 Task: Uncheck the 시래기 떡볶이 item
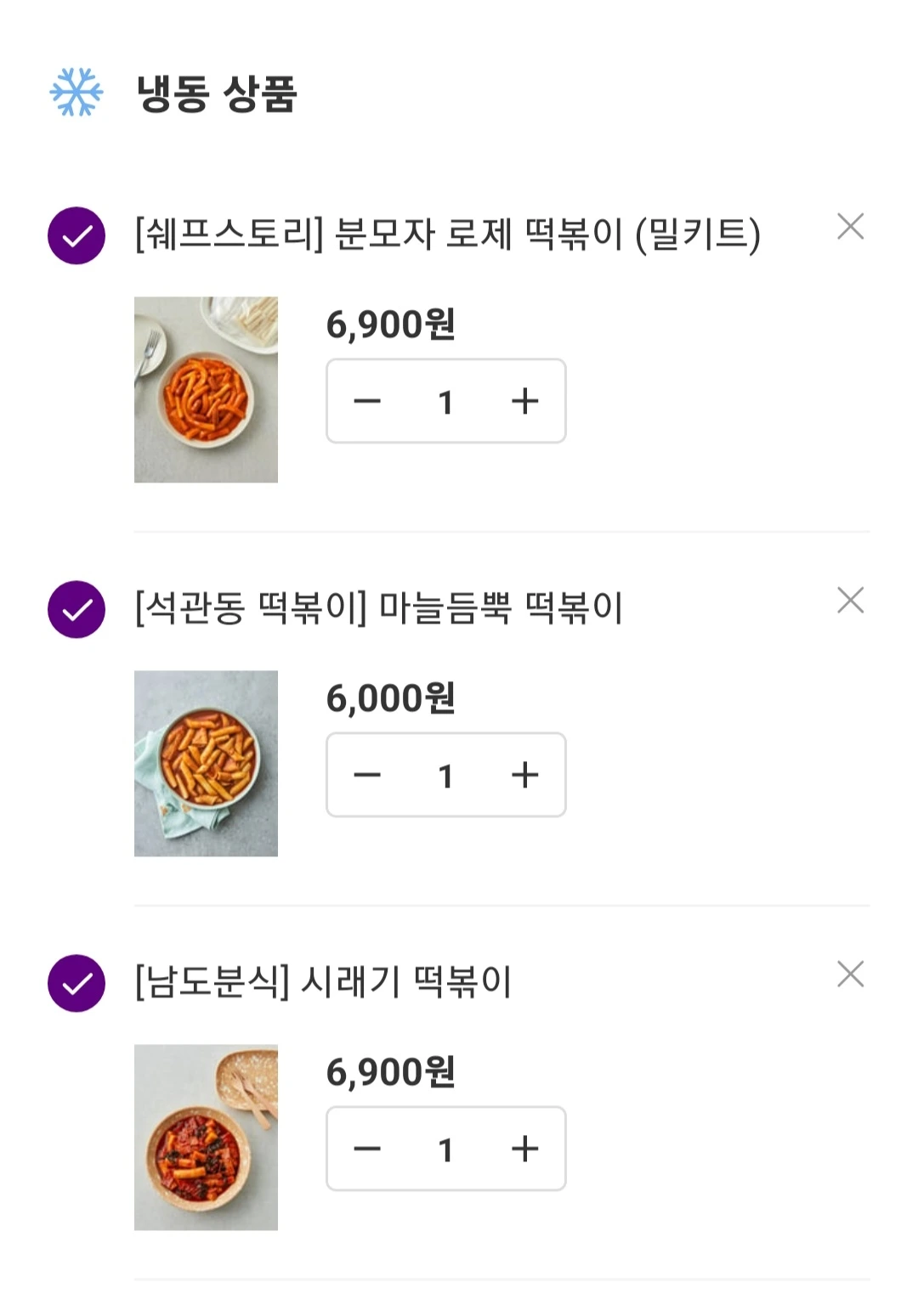click(76, 983)
